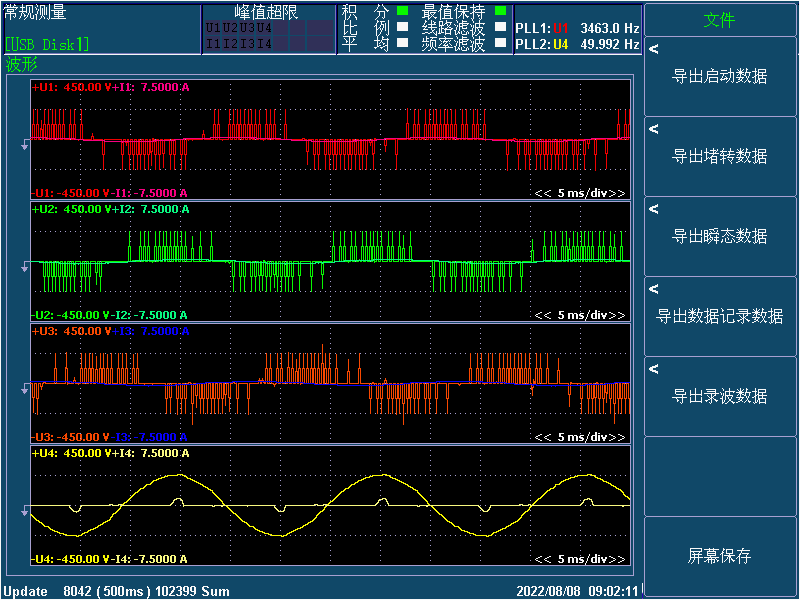
Task: Toggle the 积分 (integration) indicator box
Action: point(402,12)
